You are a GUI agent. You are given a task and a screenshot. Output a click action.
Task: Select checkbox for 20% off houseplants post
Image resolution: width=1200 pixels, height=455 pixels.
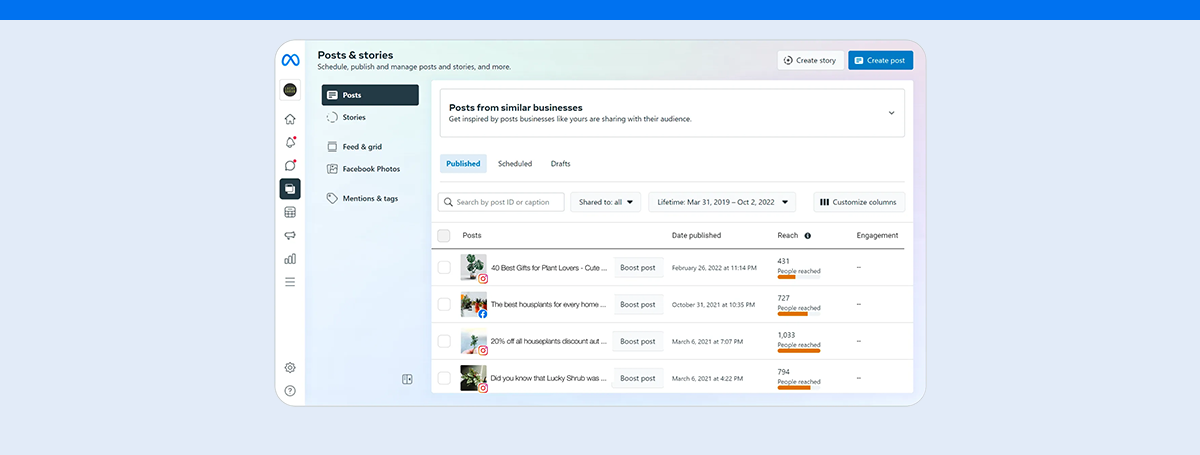click(444, 341)
